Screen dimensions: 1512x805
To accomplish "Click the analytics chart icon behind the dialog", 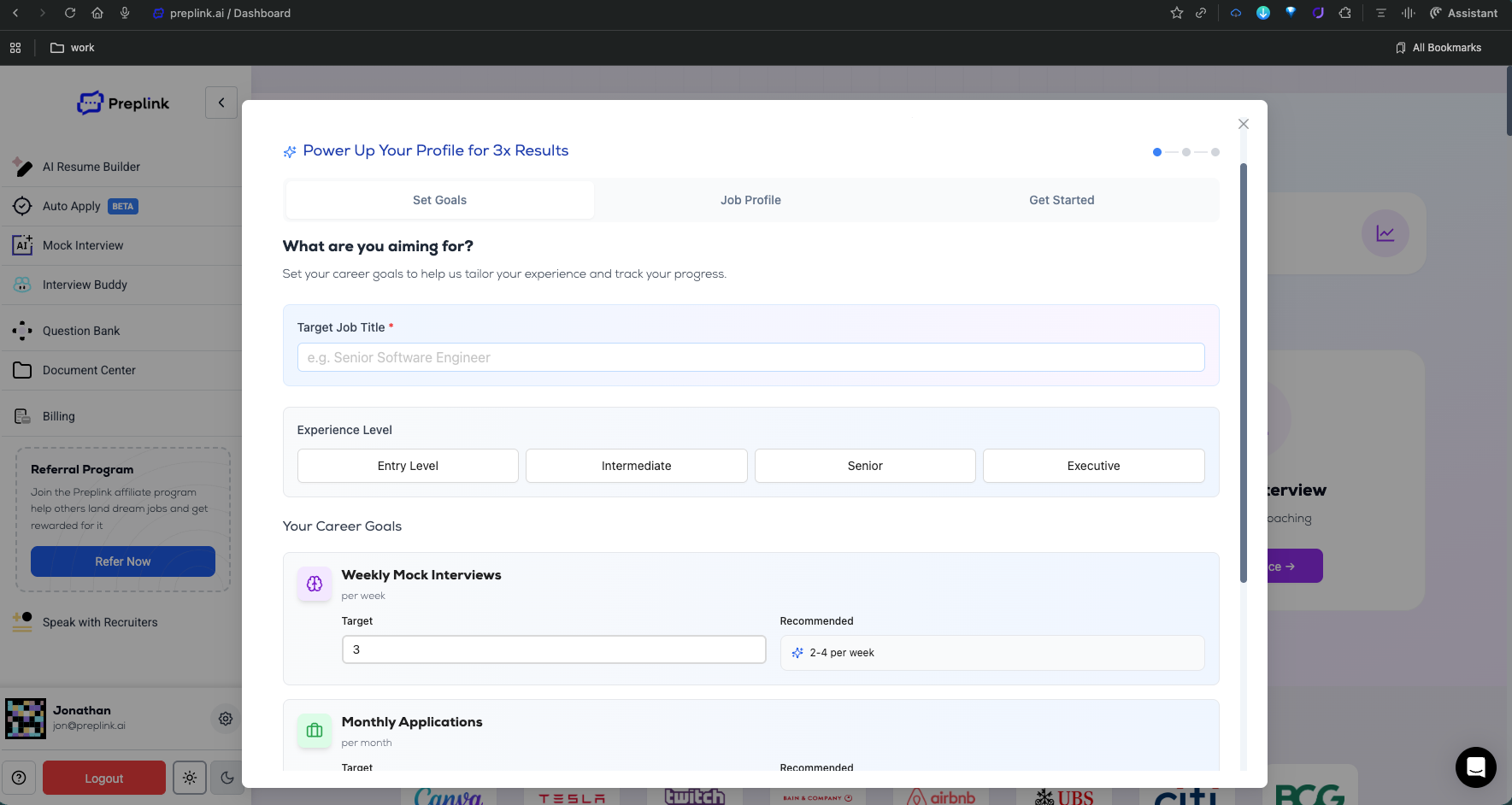I will [1385, 233].
